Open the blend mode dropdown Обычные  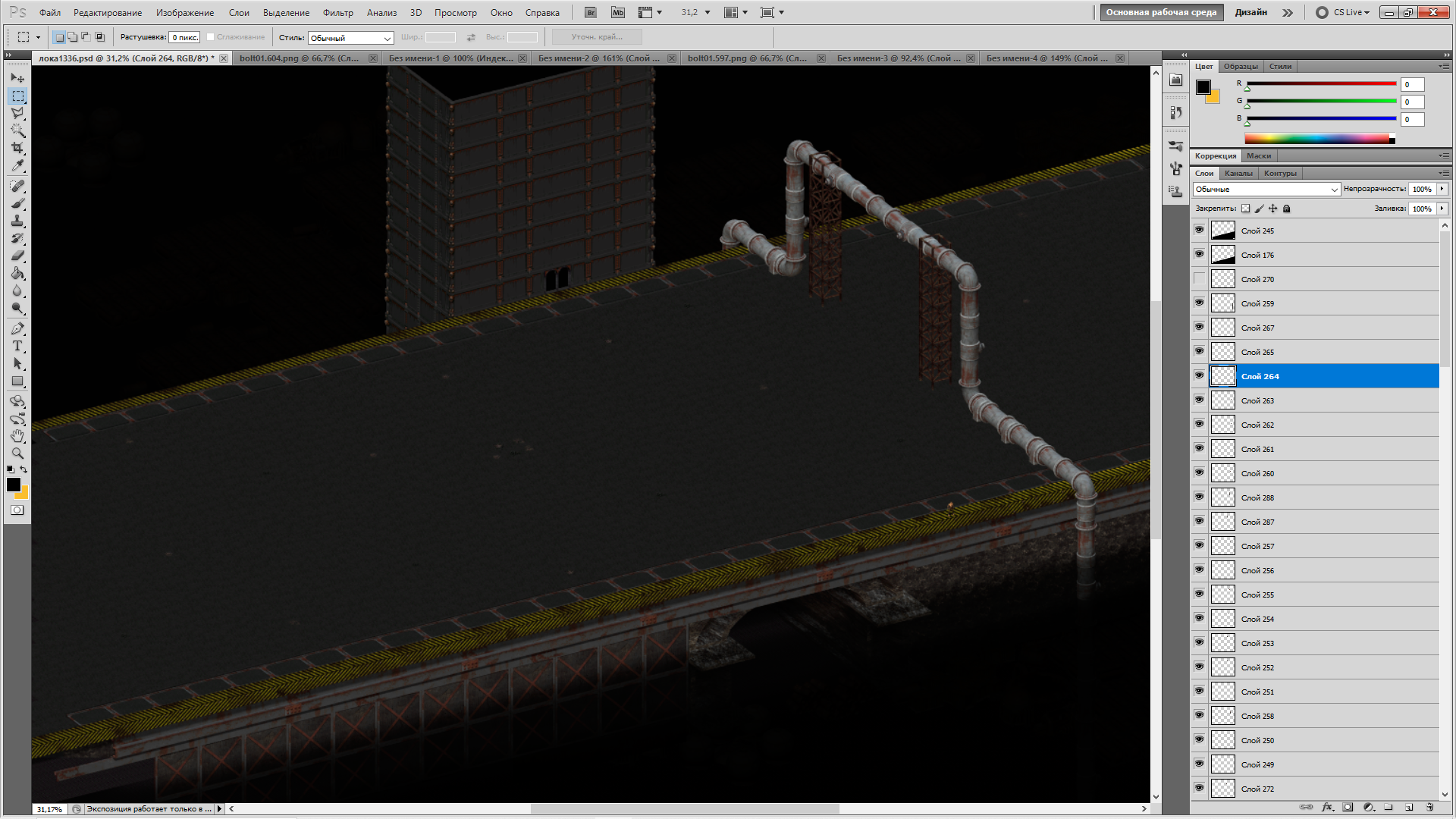tap(1266, 189)
